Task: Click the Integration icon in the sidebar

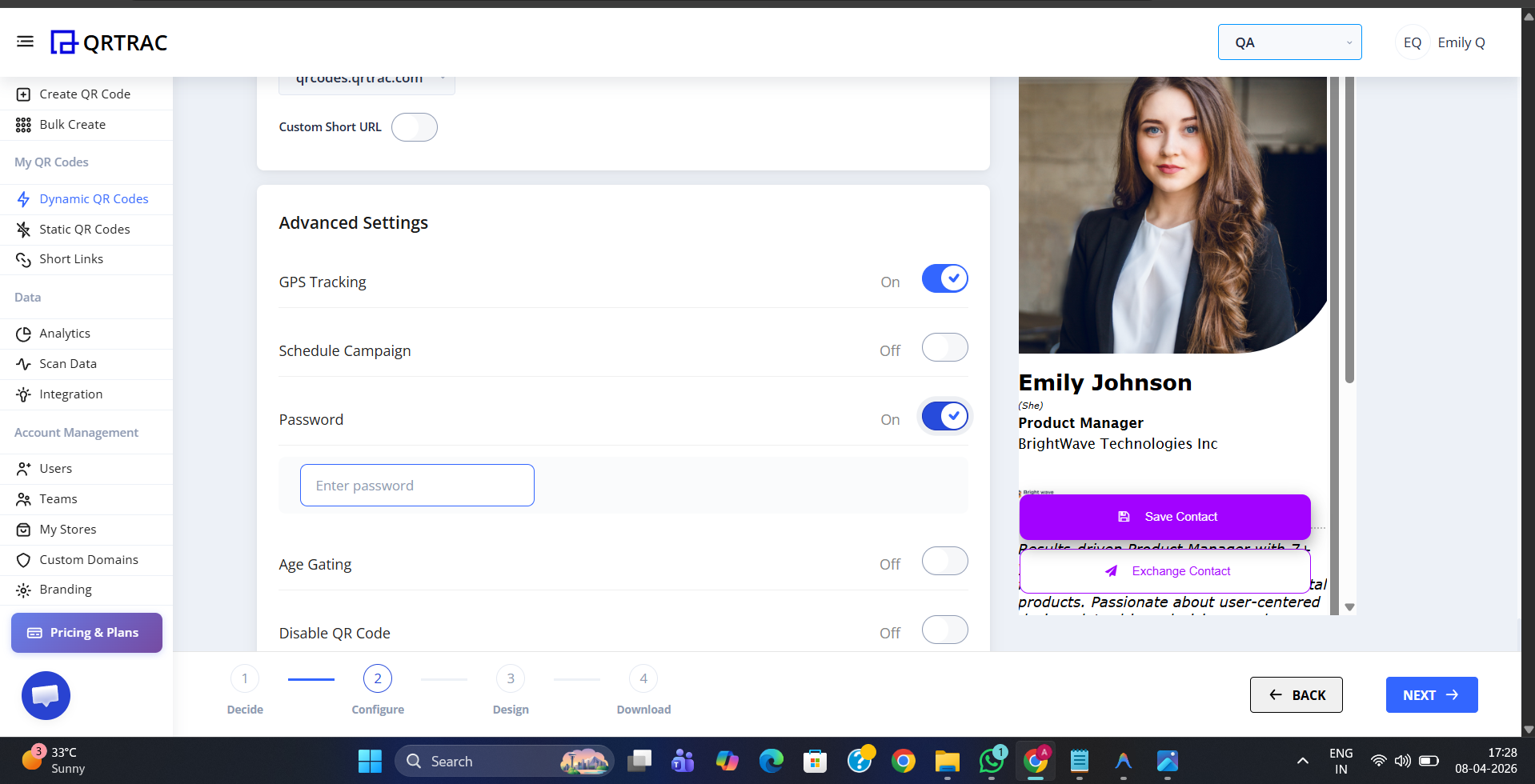Action: [23, 394]
